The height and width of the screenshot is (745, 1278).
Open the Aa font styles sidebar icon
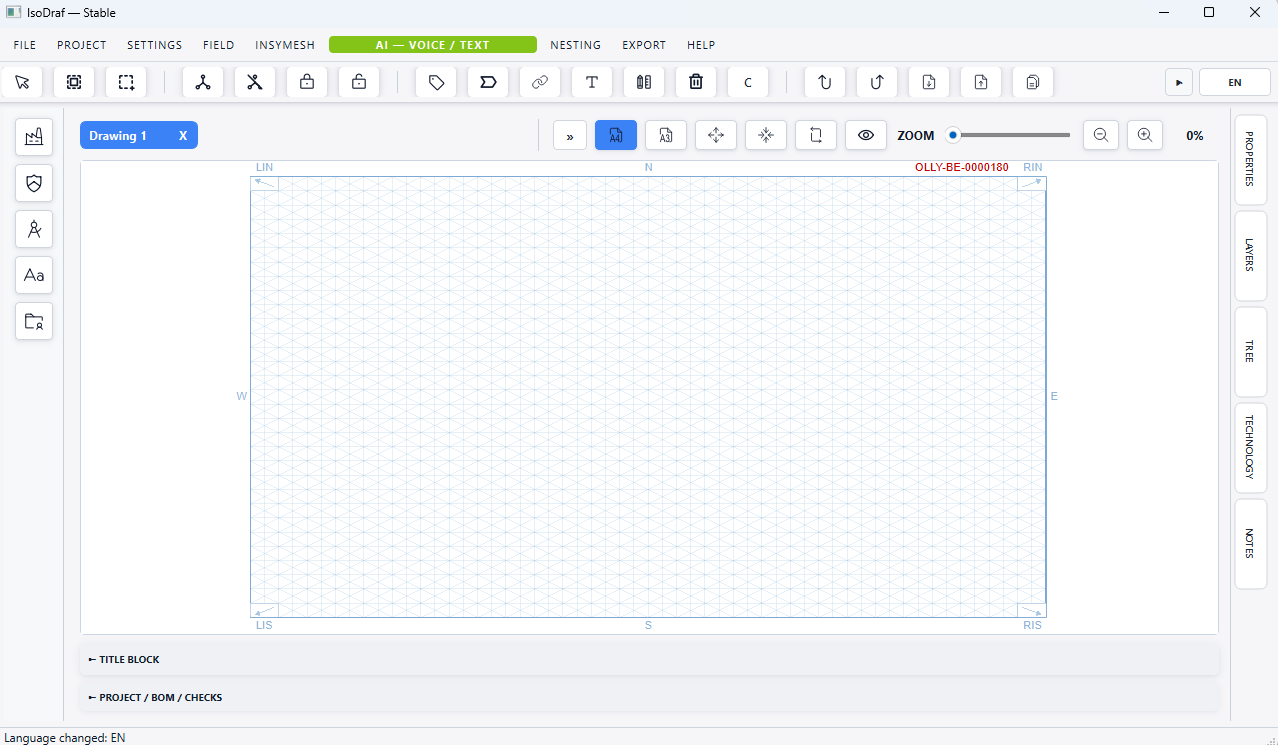tap(34, 274)
